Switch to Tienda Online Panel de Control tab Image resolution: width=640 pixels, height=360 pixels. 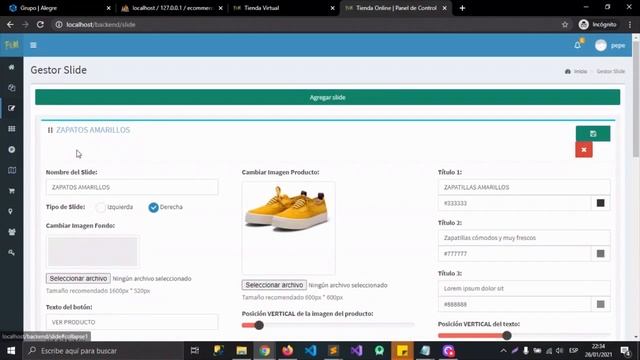pos(395,8)
